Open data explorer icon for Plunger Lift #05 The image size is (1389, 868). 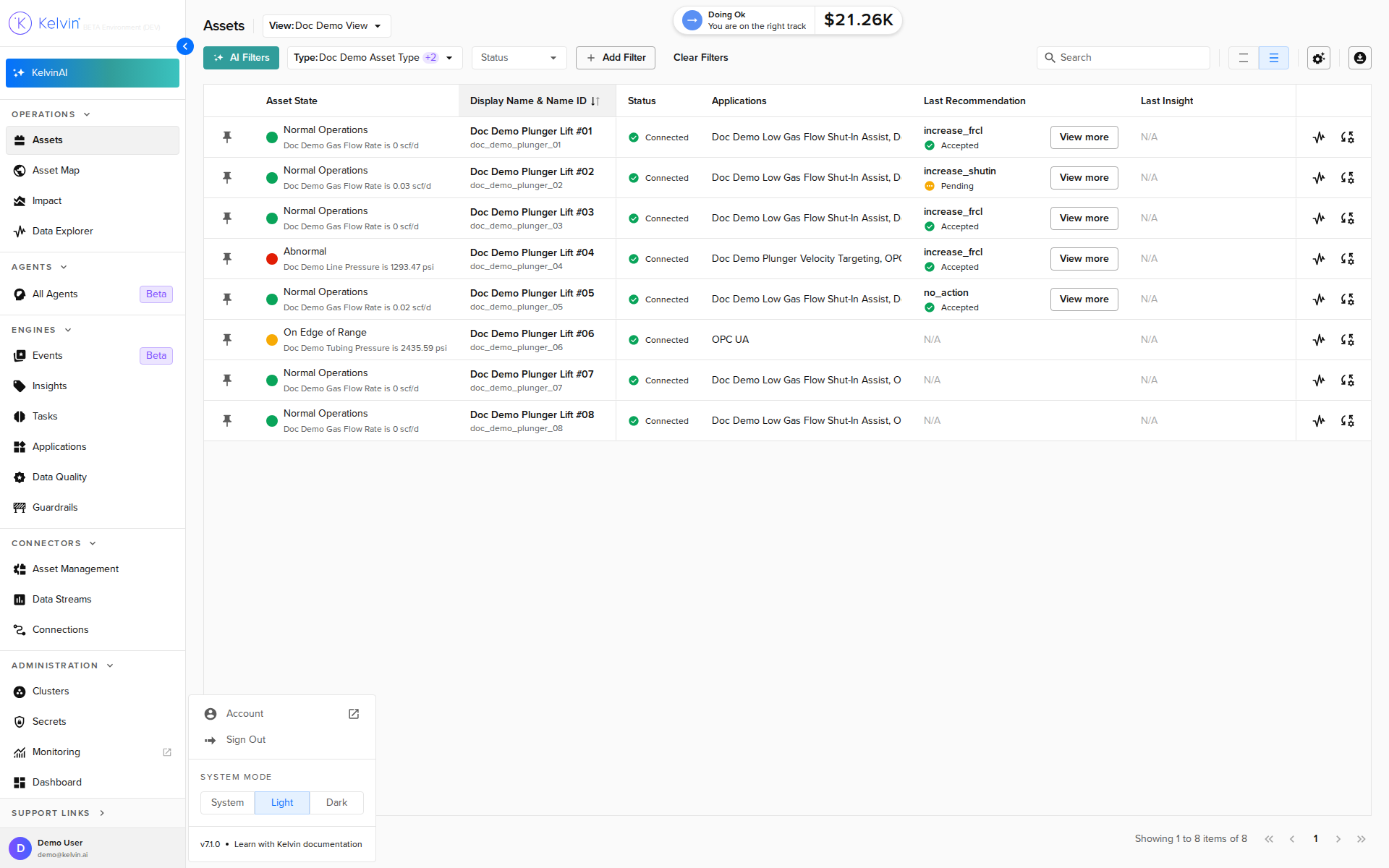tap(1319, 299)
